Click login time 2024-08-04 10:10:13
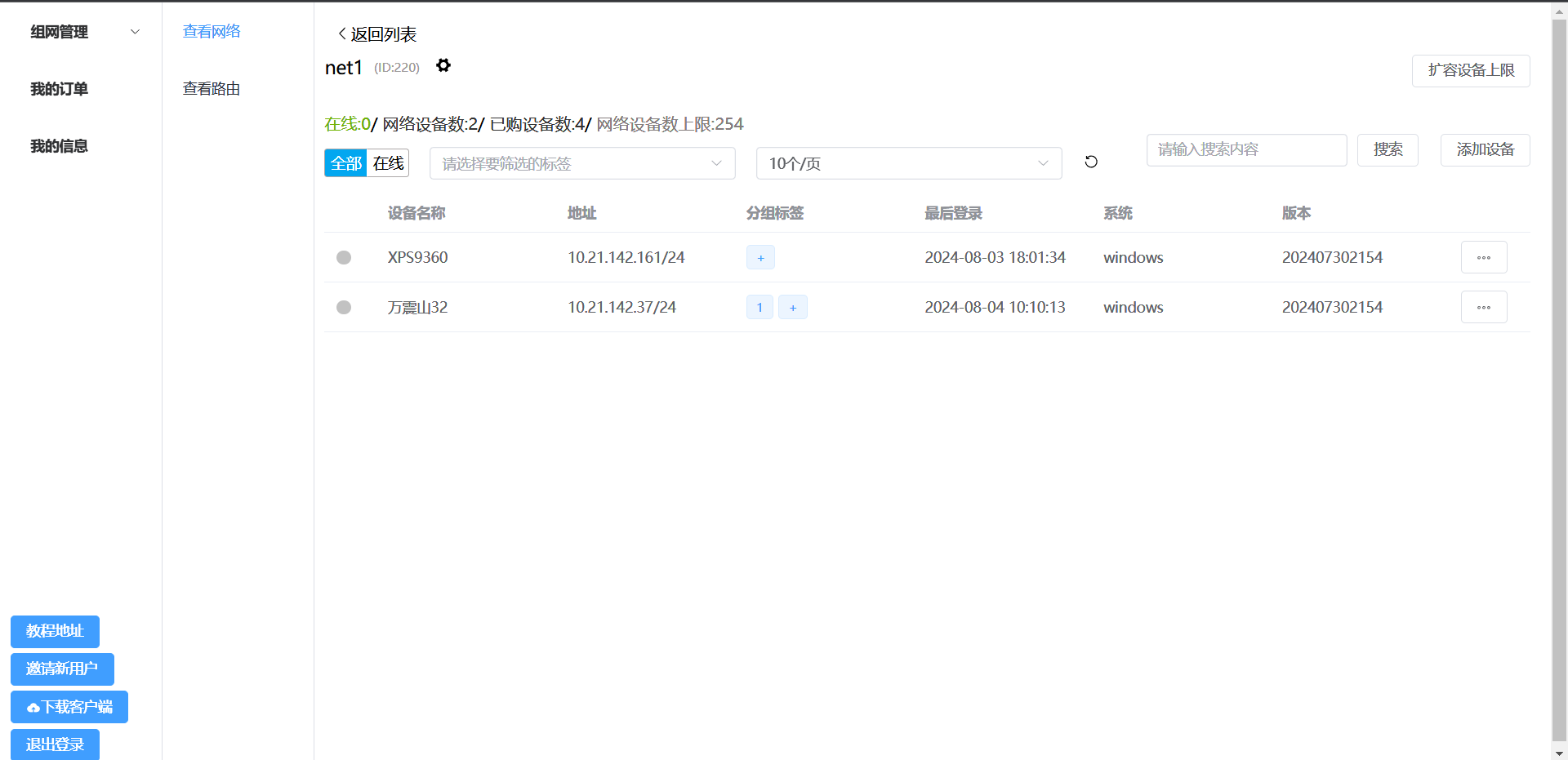The width and height of the screenshot is (1568, 760). (x=995, y=307)
